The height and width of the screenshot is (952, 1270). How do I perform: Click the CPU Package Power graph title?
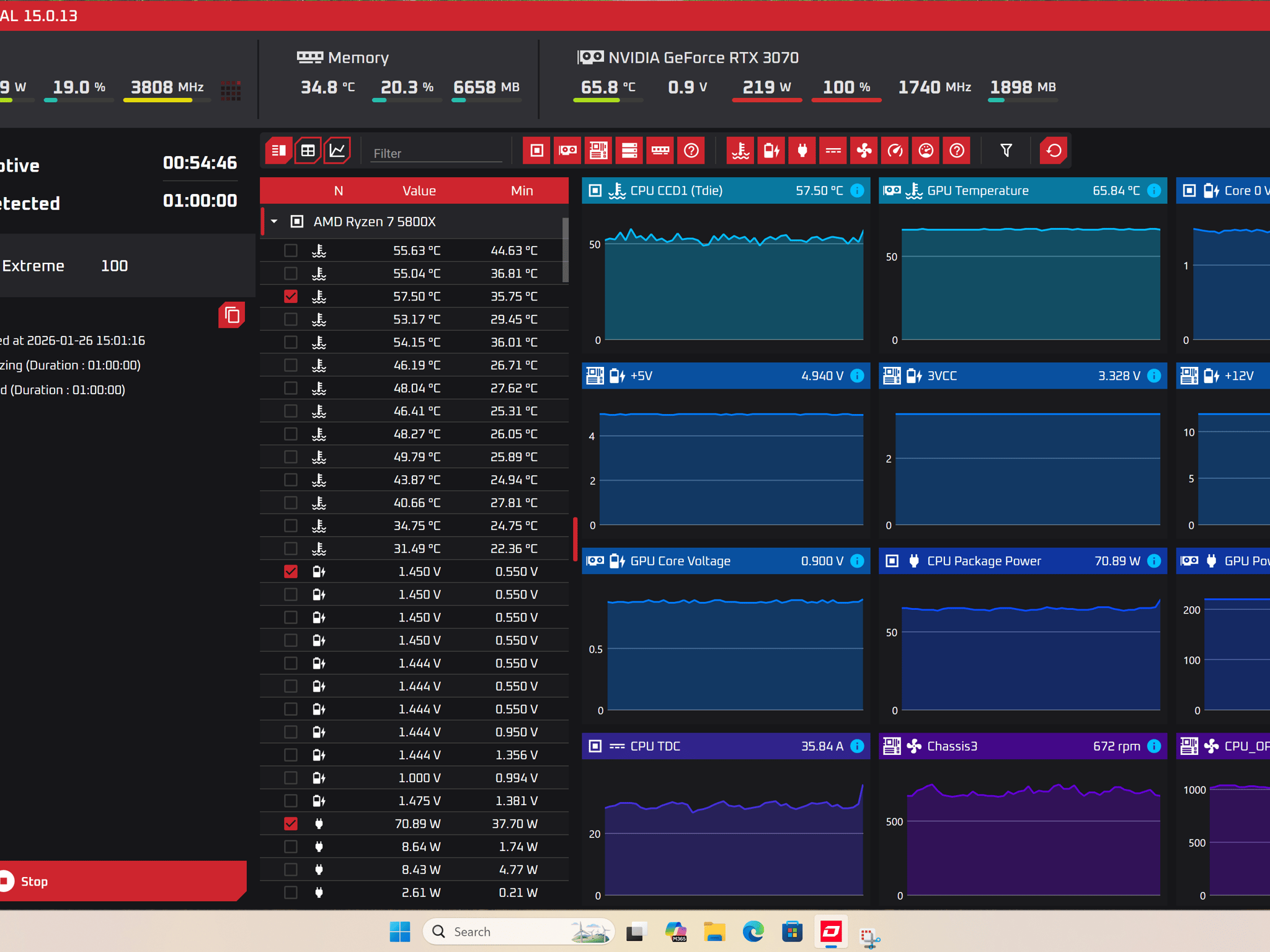click(984, 561)
